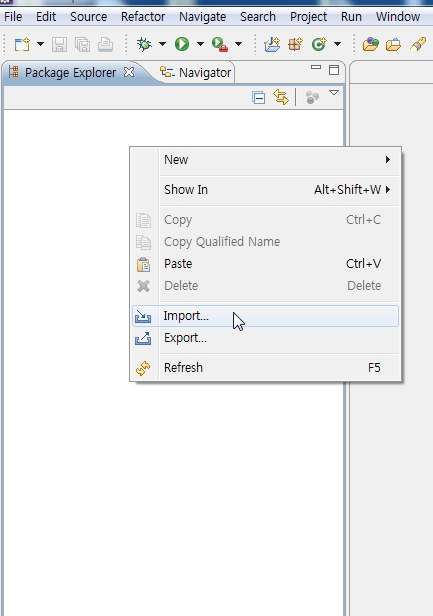Image resolution: width=433 pixels, height=616 pixels.
Task: Click the Collapse All icon in Package Explorer
Action: click(258, 97)
